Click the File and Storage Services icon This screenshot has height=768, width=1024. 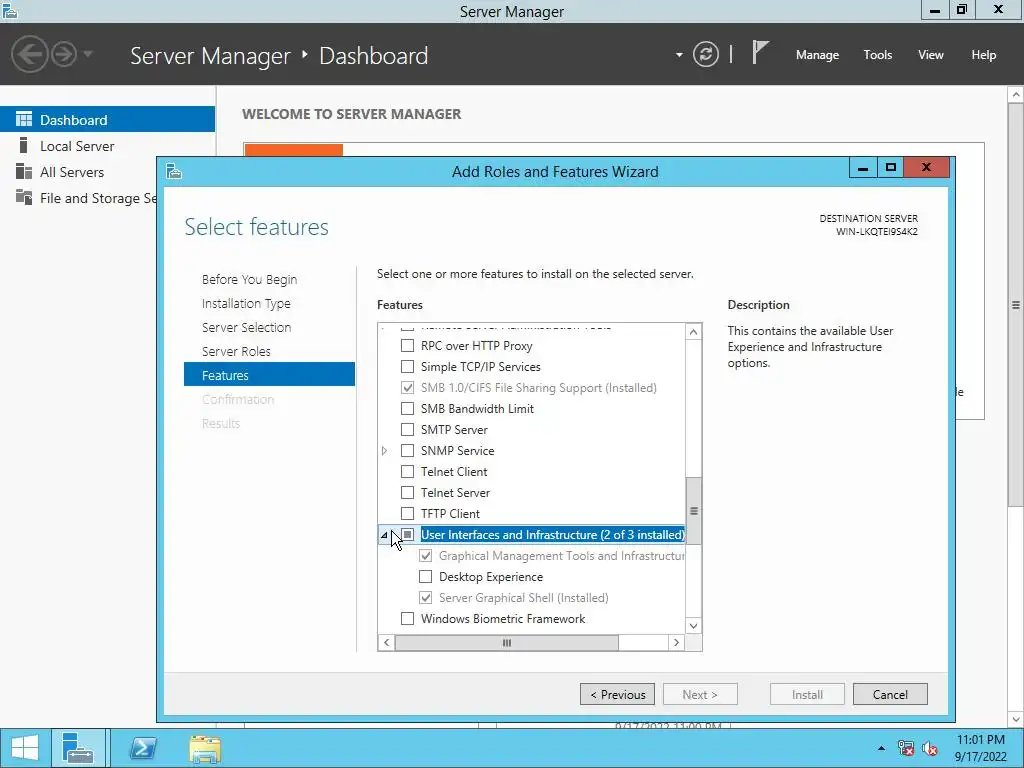coord(24,197)
